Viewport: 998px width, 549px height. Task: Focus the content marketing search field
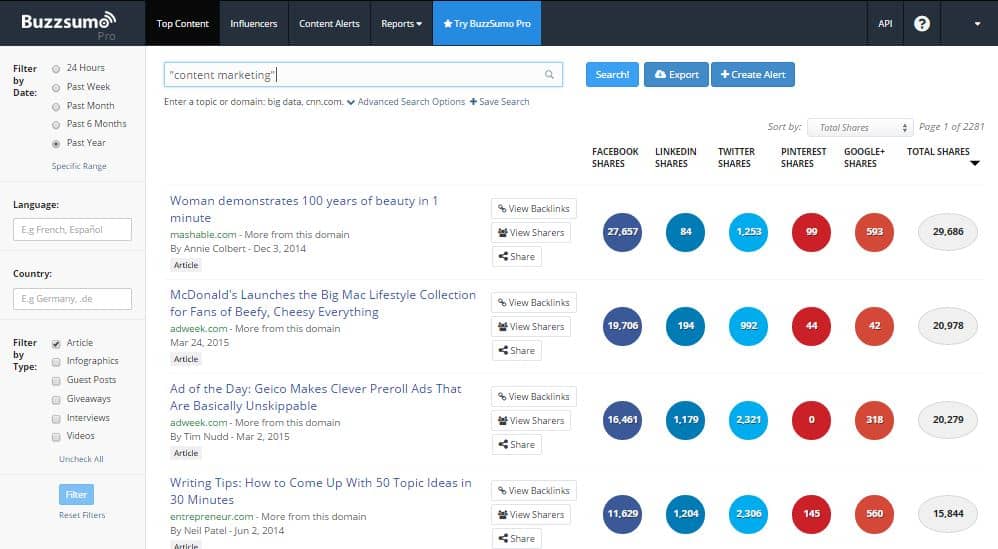click(363, 74)
